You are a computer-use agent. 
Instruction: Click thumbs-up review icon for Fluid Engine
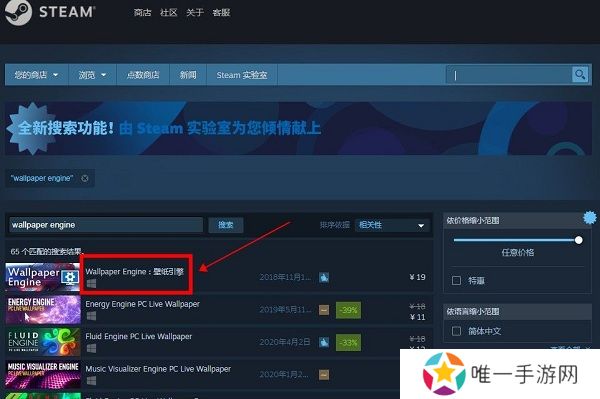tap(324, 342)
